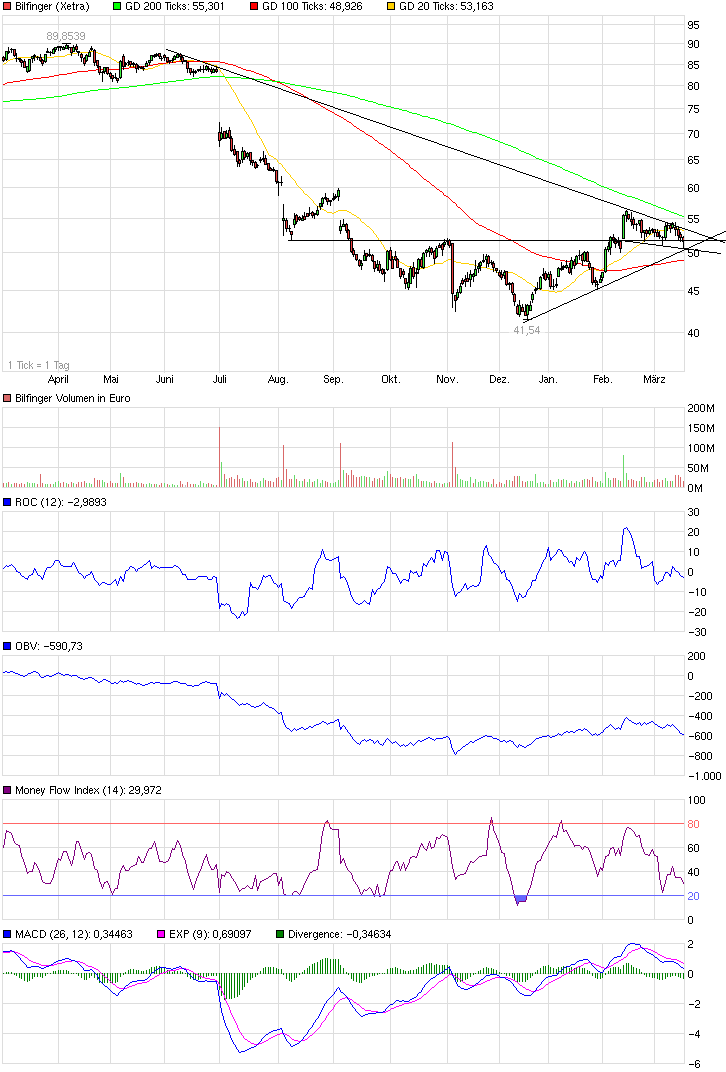The height and width of the screenshot is (1072, 726).
Task: Click the 'GD 100 Ticks: 48,926' label
Action: pyautogui.click(x=312, y=6)
